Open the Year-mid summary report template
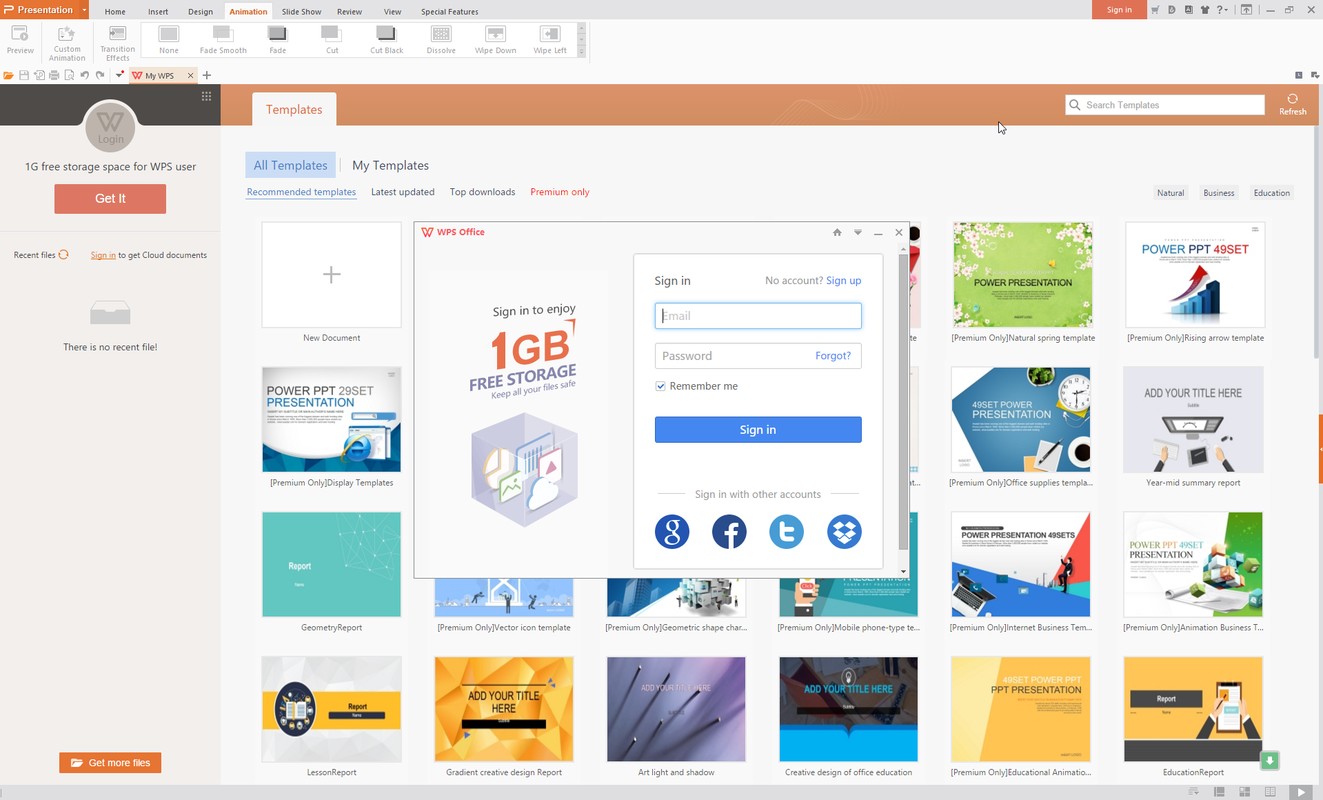Image resolution: width=1323 pixels, height=800 pixels. pos(1193,420)
